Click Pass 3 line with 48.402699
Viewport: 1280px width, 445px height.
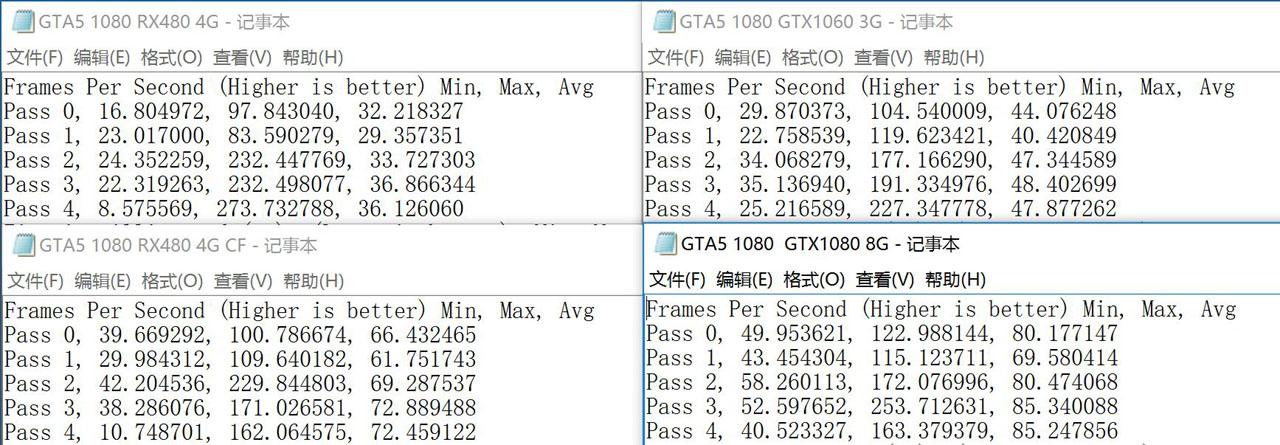(x=881, y=184)
